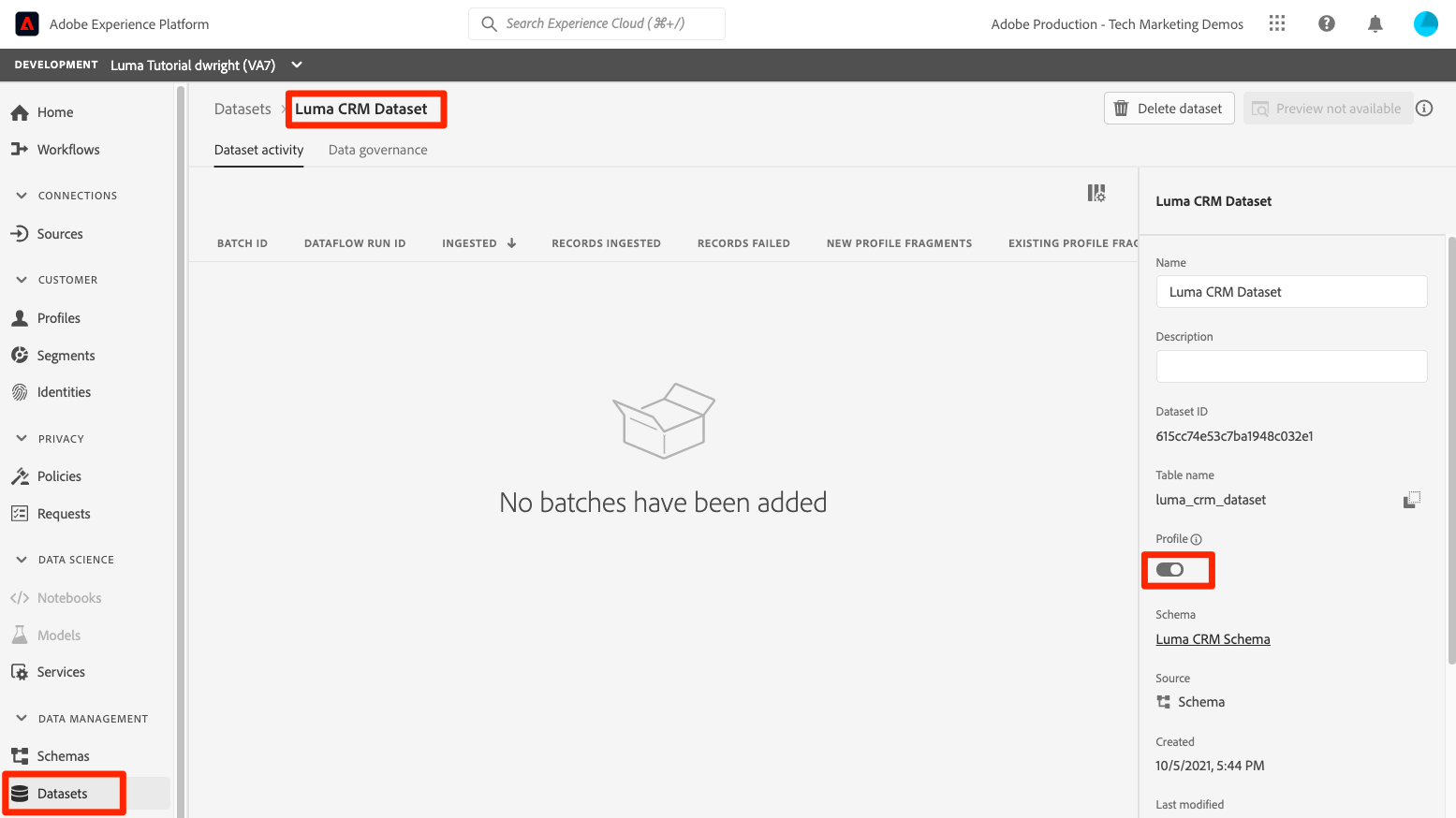Click the Profiles person icon
The width and height of the screenshot is (1456, 818).
coord(20,318)
